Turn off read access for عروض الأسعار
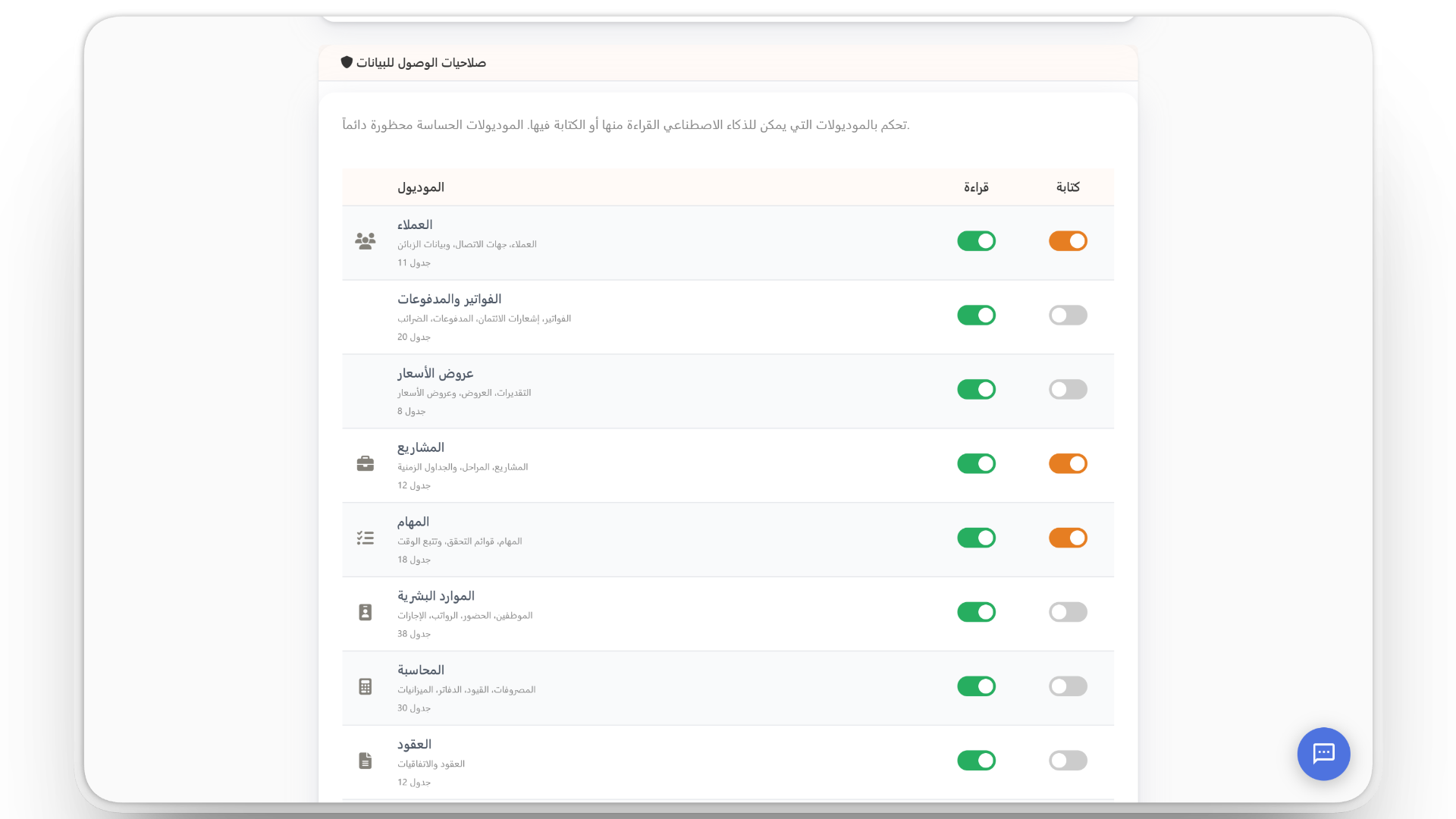 (x=977, y=389)
